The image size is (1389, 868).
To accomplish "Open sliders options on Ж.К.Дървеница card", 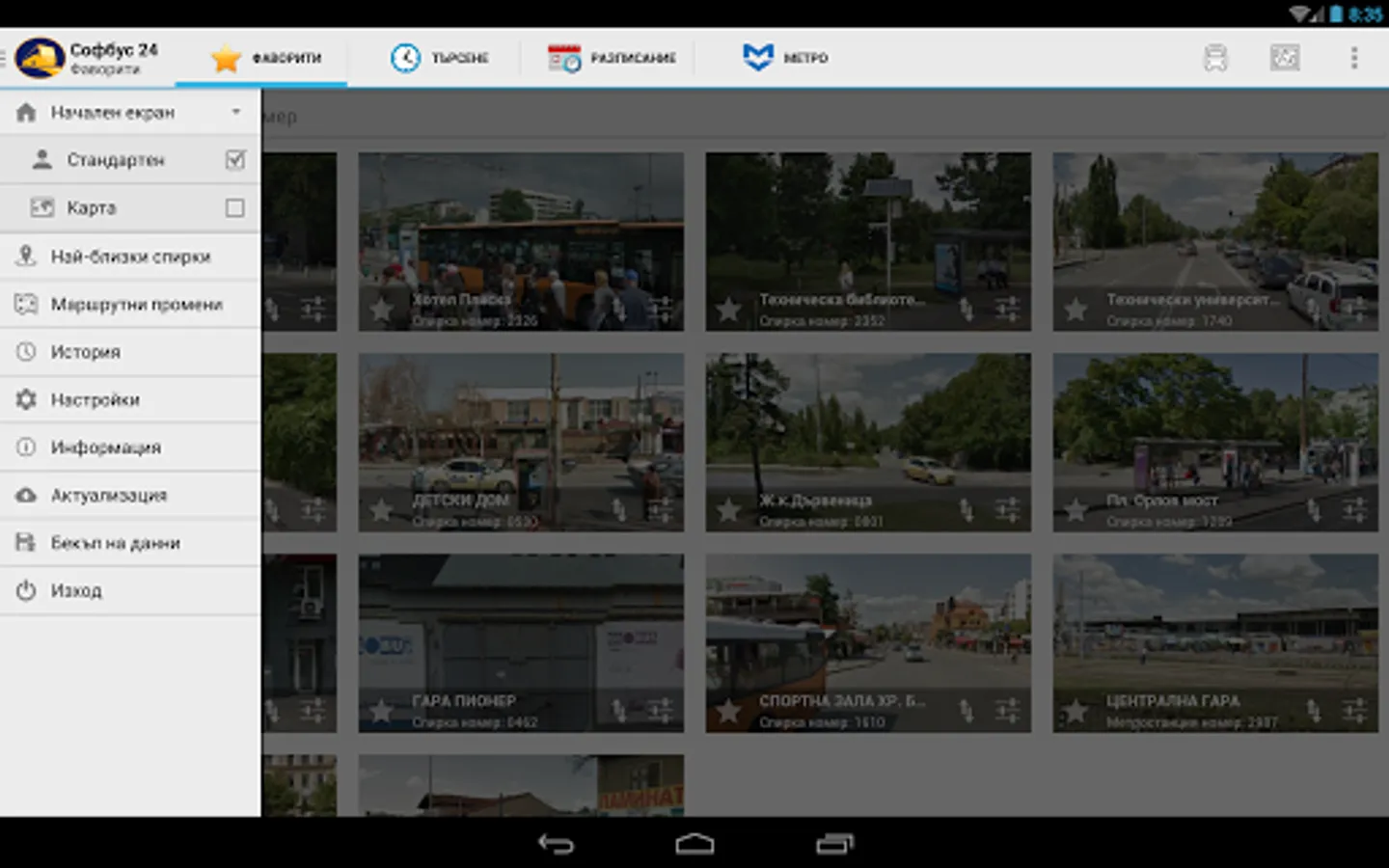I will coord(1007,509).
